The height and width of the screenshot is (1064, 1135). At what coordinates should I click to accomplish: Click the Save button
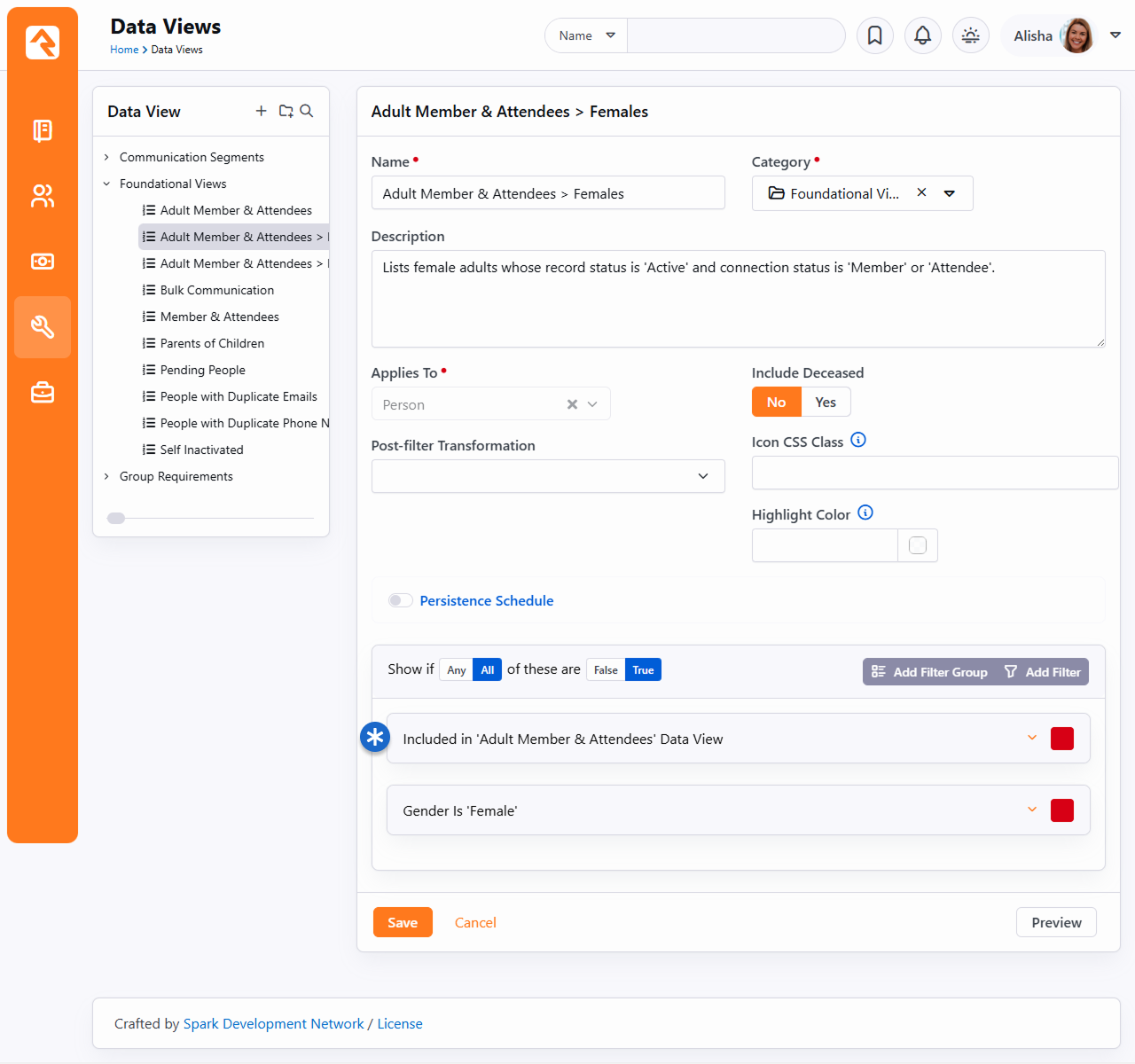pyautogui.click(x=403, y=922)
